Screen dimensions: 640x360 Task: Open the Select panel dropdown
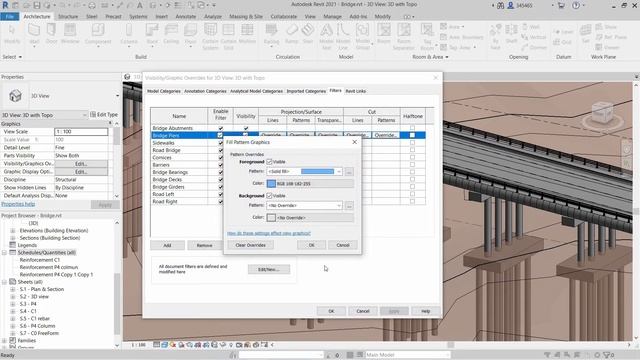[x=12, y=57]
